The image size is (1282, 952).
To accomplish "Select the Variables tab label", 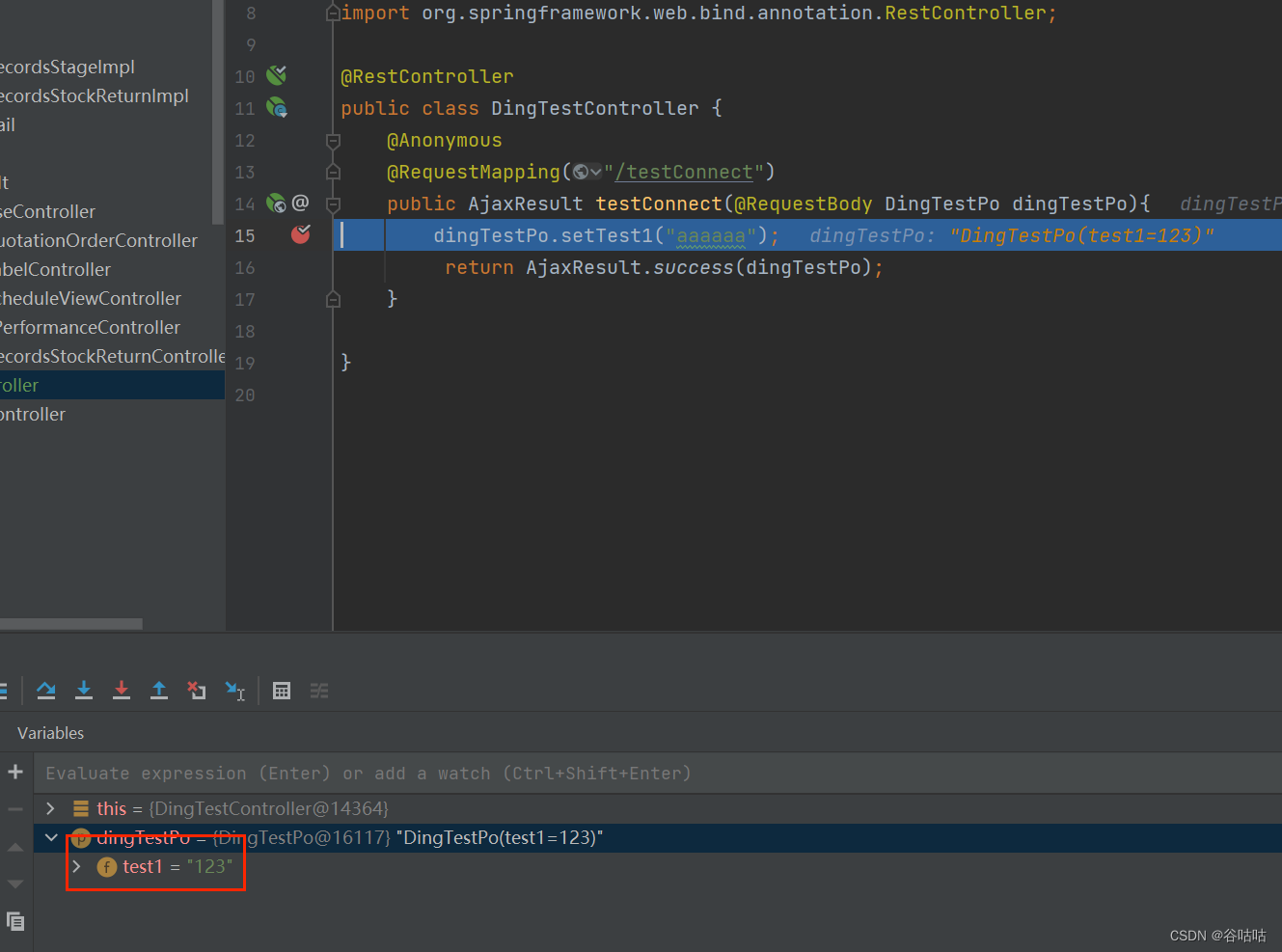I will pos(50,733).
